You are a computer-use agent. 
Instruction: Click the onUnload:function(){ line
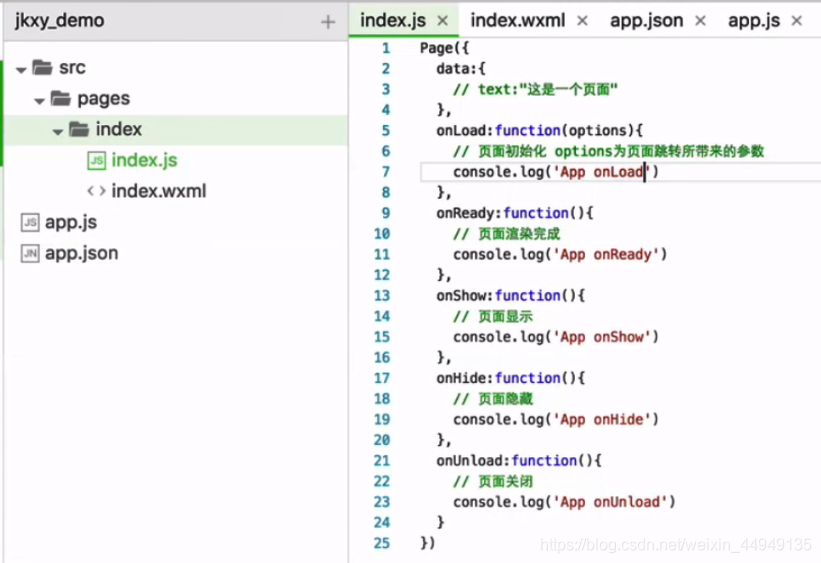pyautogui.click(x=519, y=461)
